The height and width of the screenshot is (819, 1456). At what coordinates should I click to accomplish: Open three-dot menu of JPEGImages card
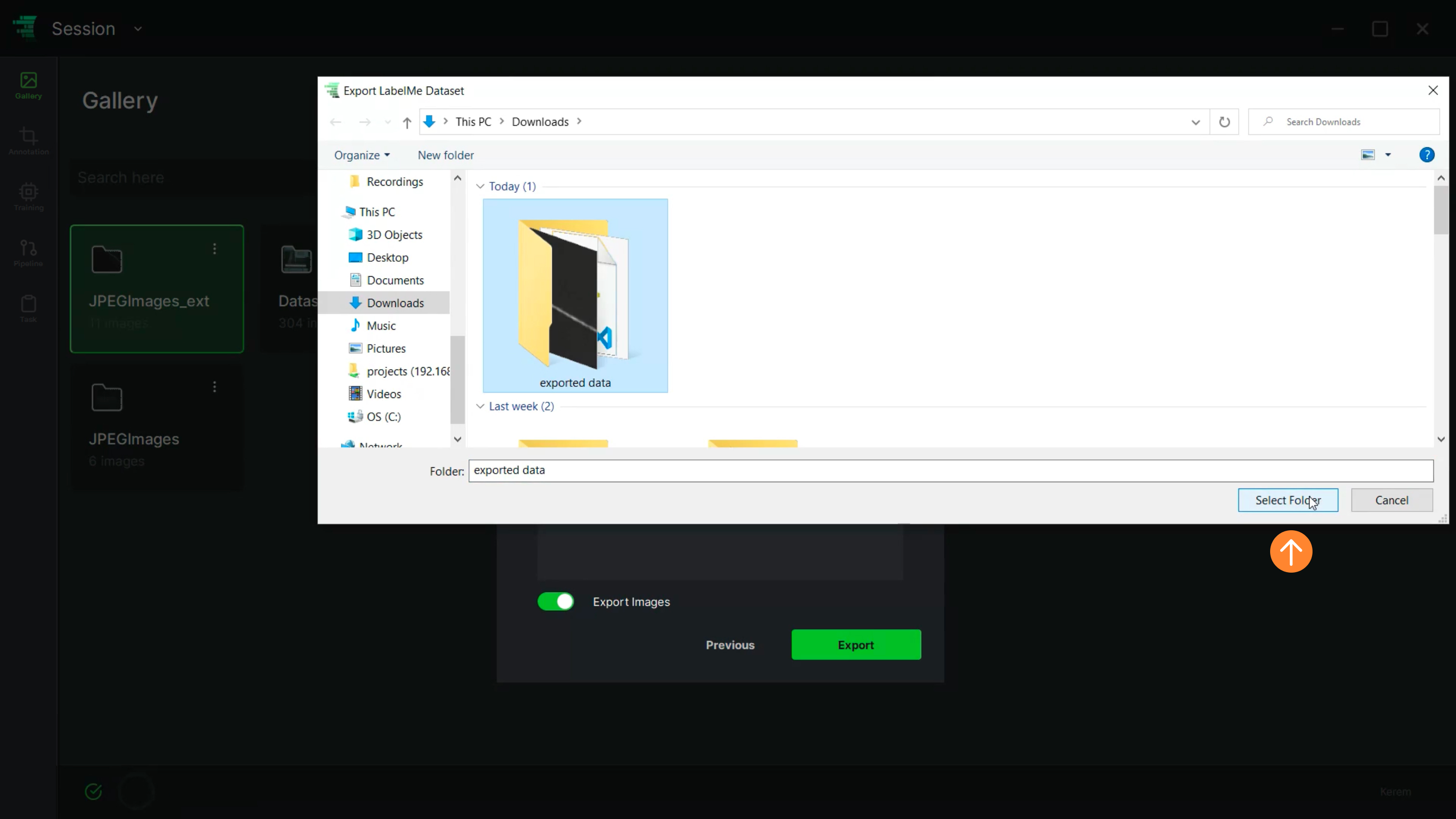(214, 387)
